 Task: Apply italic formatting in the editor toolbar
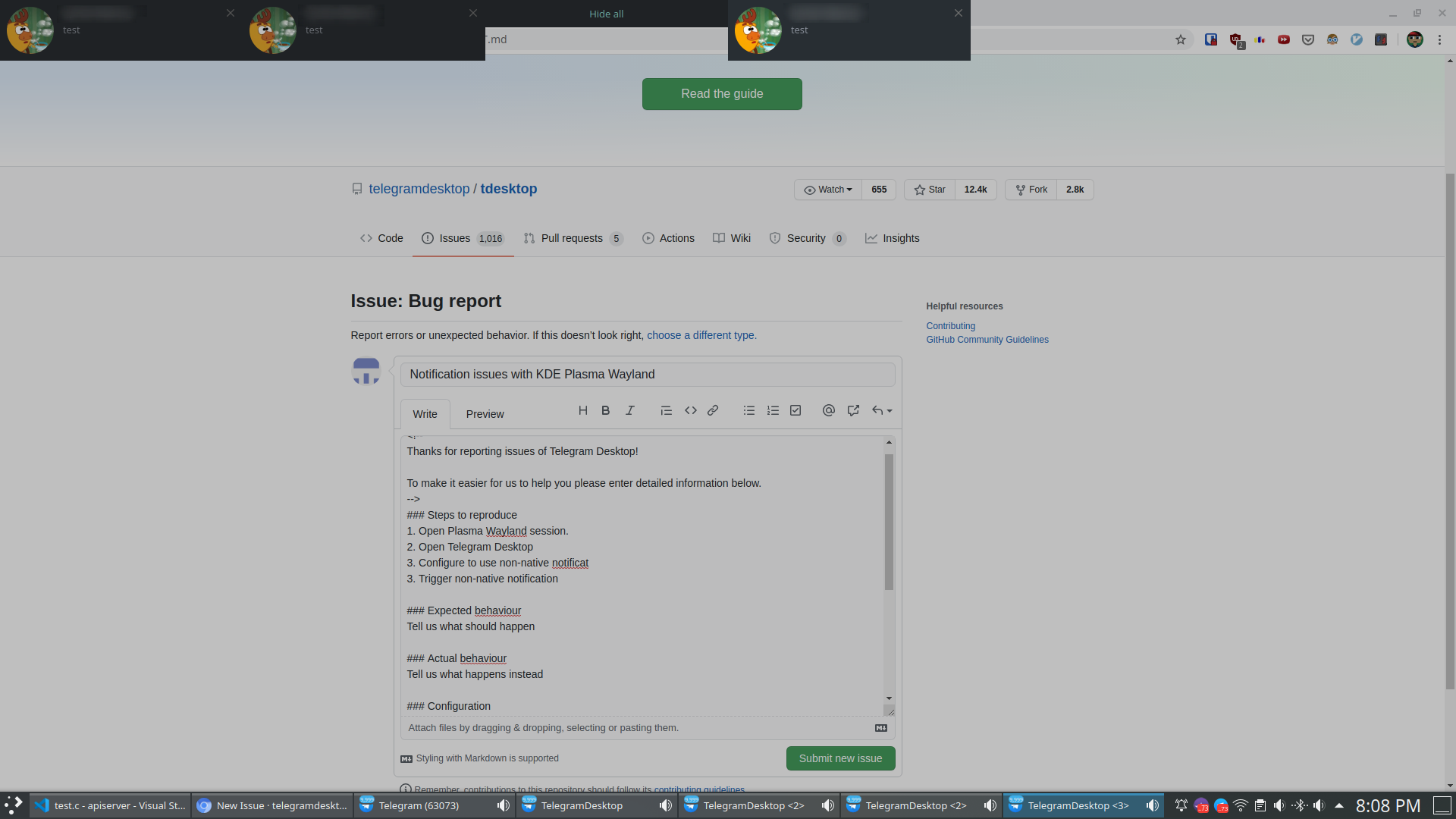click(630, 410)
